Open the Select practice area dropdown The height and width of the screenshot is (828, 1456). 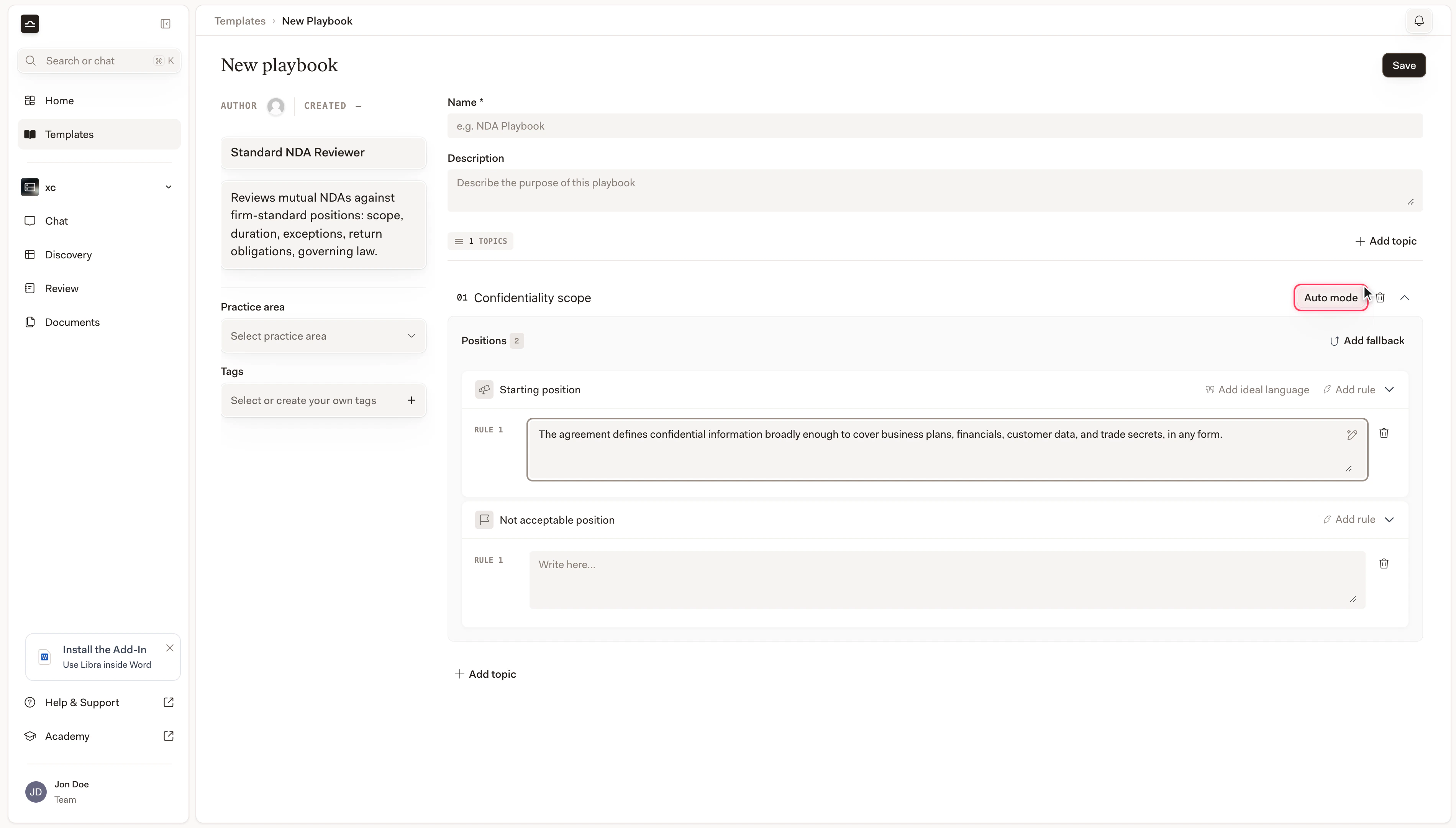click(x=323, y=336)
